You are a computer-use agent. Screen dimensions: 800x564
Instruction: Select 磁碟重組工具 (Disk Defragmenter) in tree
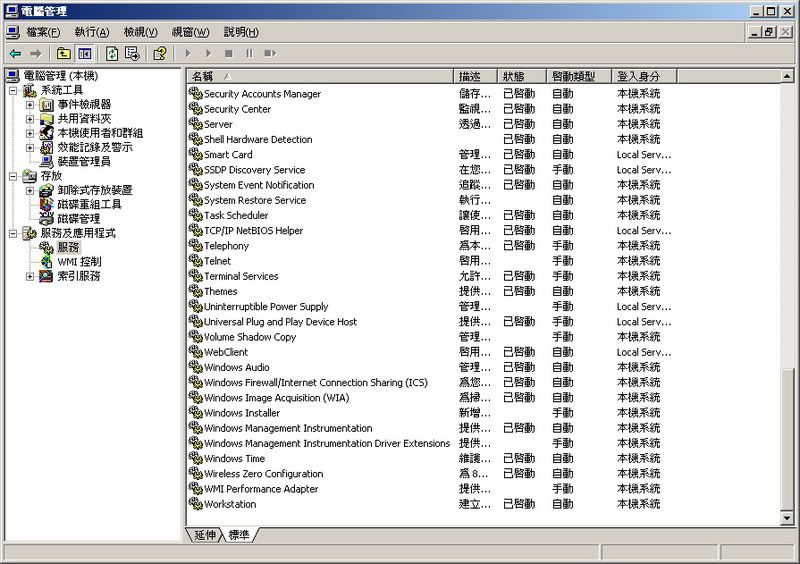89,204
